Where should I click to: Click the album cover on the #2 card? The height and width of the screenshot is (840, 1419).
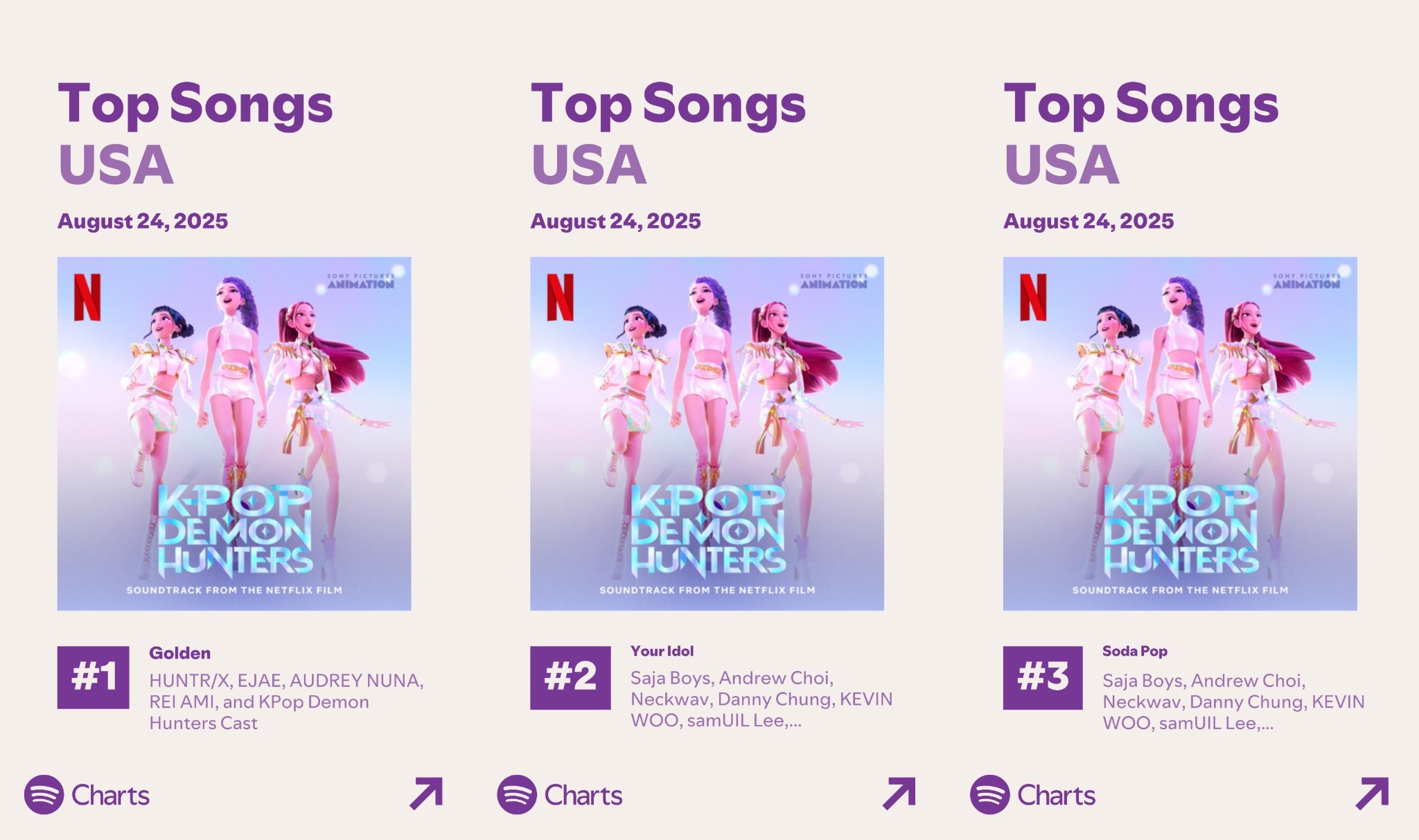(707, 434)
